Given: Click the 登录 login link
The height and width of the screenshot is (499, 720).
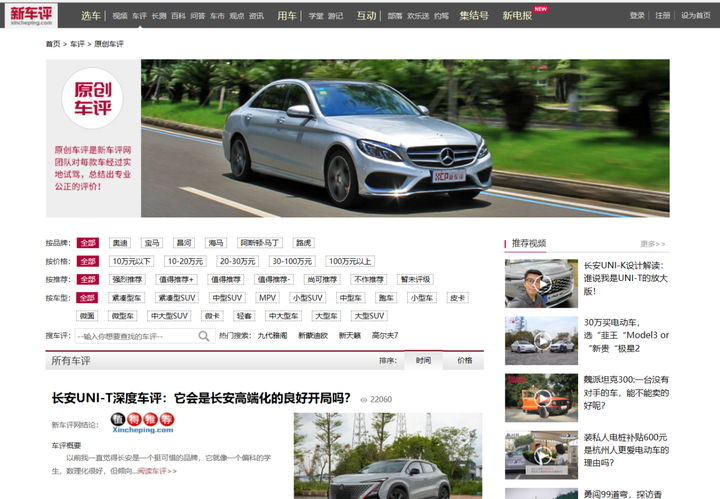Looking at the screenshot, I should [637, 16].
